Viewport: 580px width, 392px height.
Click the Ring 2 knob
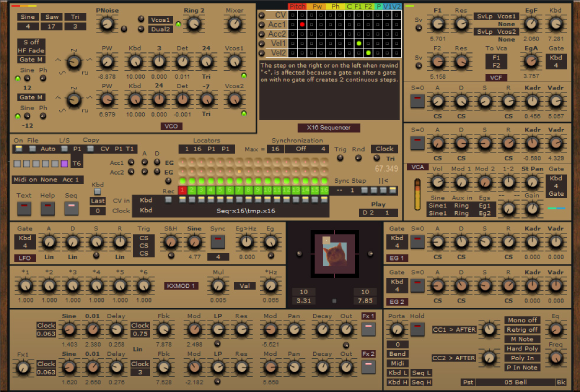(193, 24)
